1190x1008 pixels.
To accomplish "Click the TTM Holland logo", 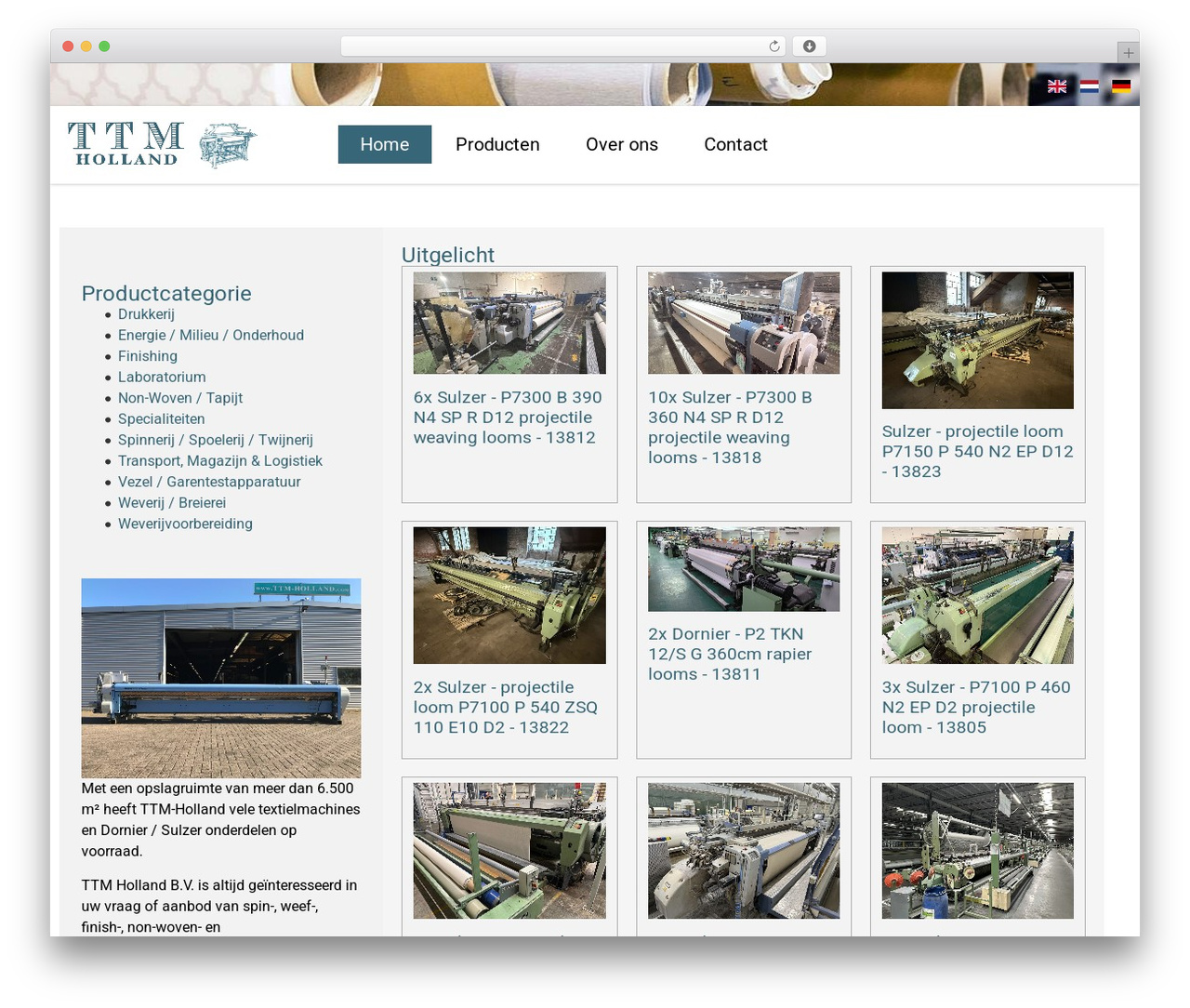I will pos(163,145).
